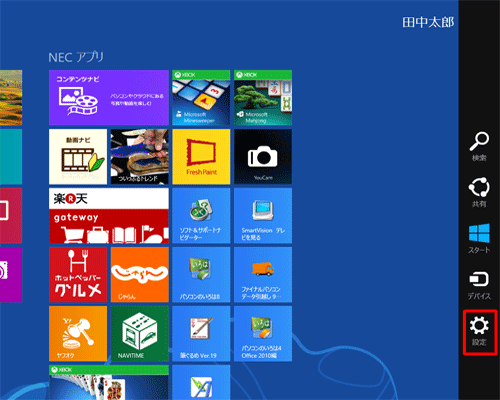Image resolution: width=500 pixels, height=400 pixels.
Task: Open the 楽天 gateway tile
Action: pyautogui.click(x=109, y=216)
